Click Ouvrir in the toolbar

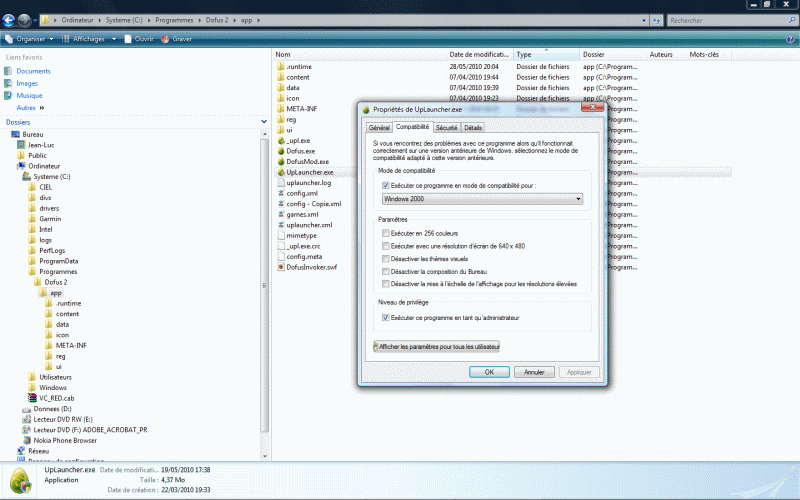[x=139, y=39]
